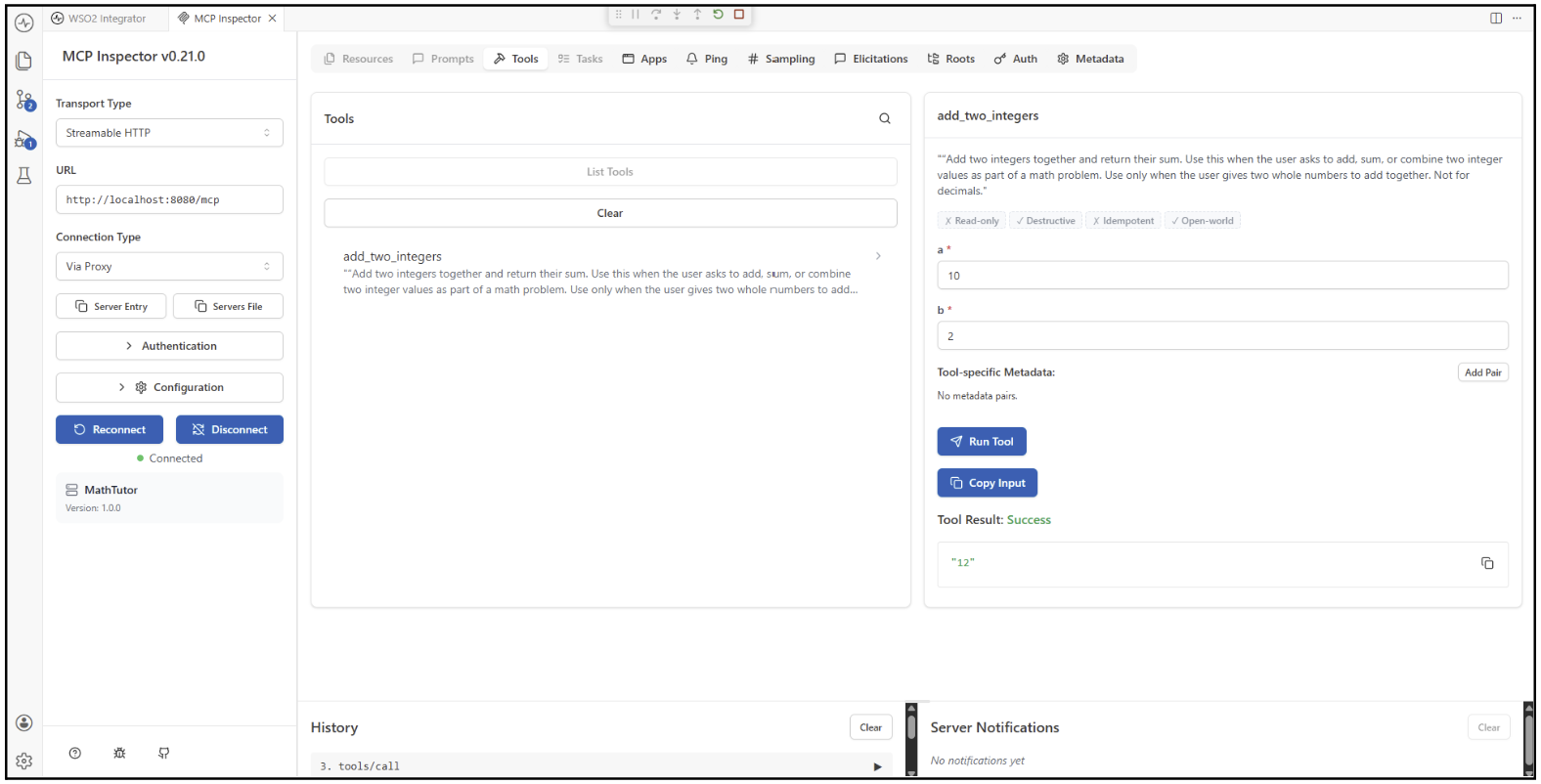Open the Apps tab
1541x784 pixels.
click(644, 59)
